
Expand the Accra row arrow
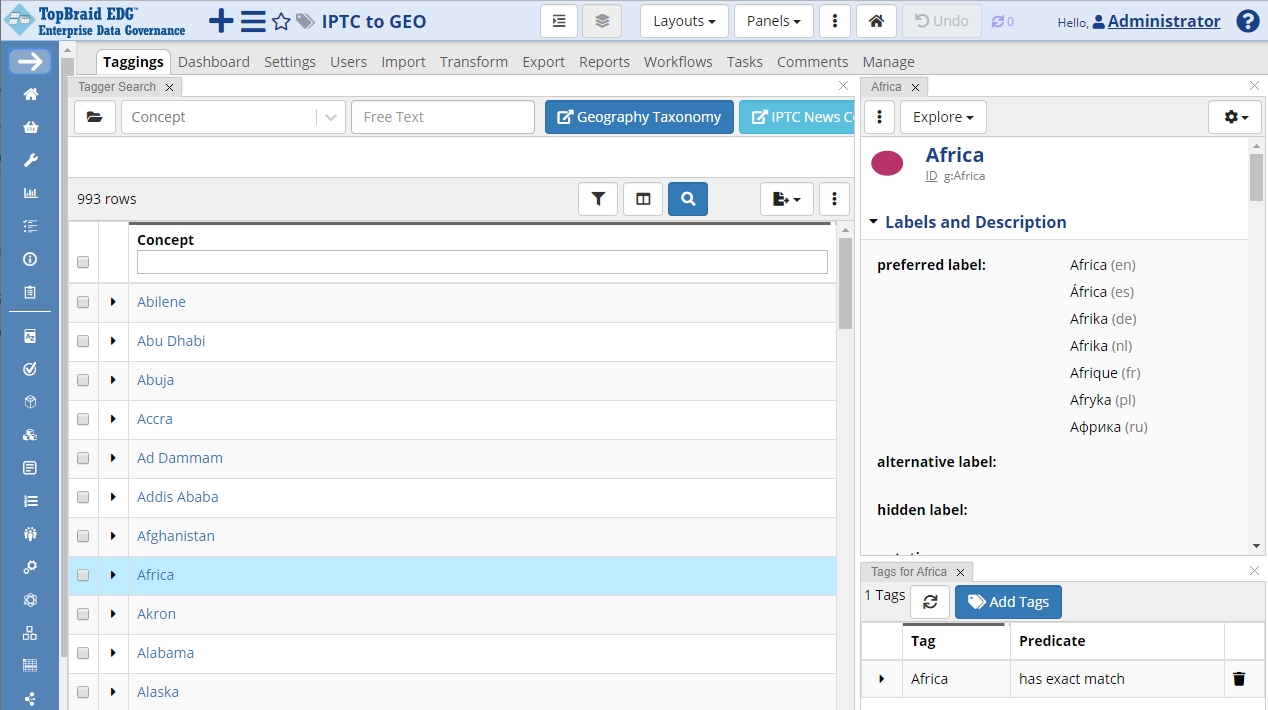[x=113, y=419]
